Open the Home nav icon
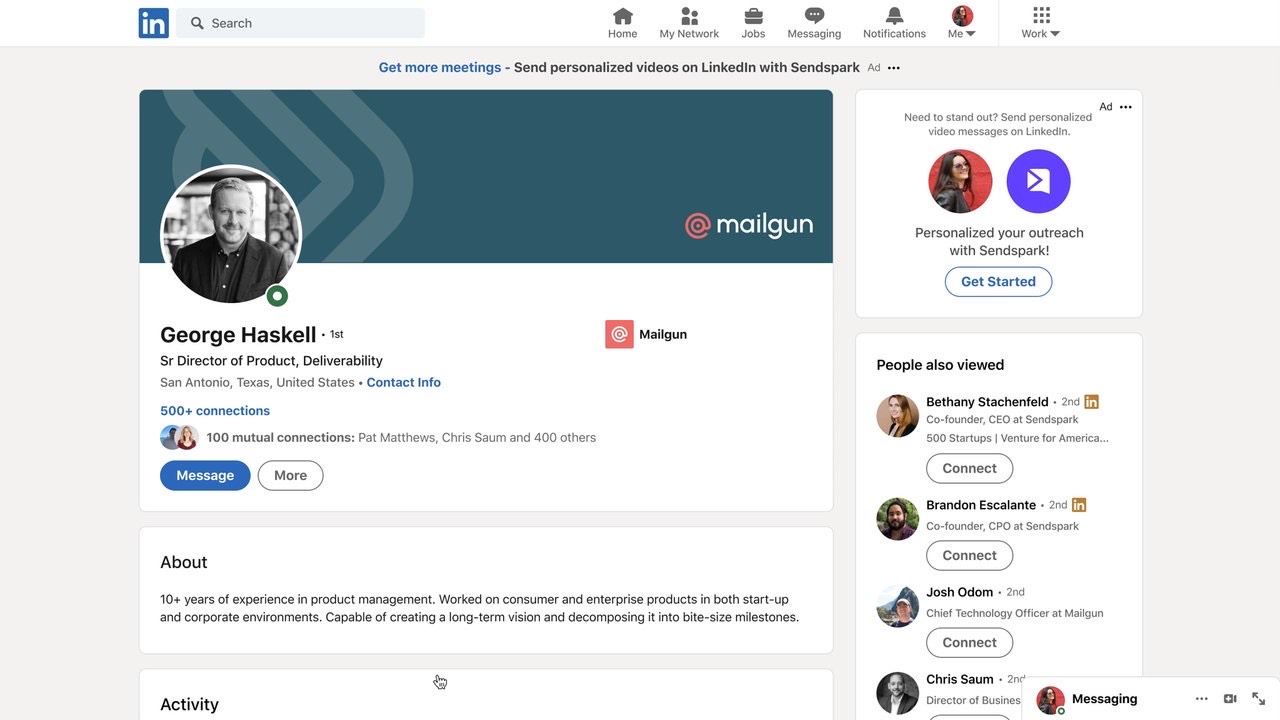Viewport: 1280px width, 720px height. click(622, 23)
